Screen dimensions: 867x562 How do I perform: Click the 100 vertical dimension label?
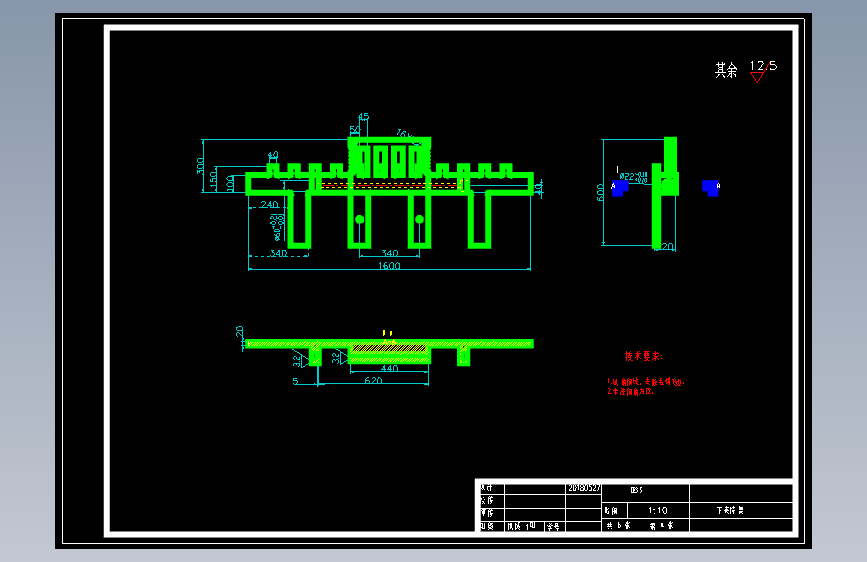(x=230, y=182)
